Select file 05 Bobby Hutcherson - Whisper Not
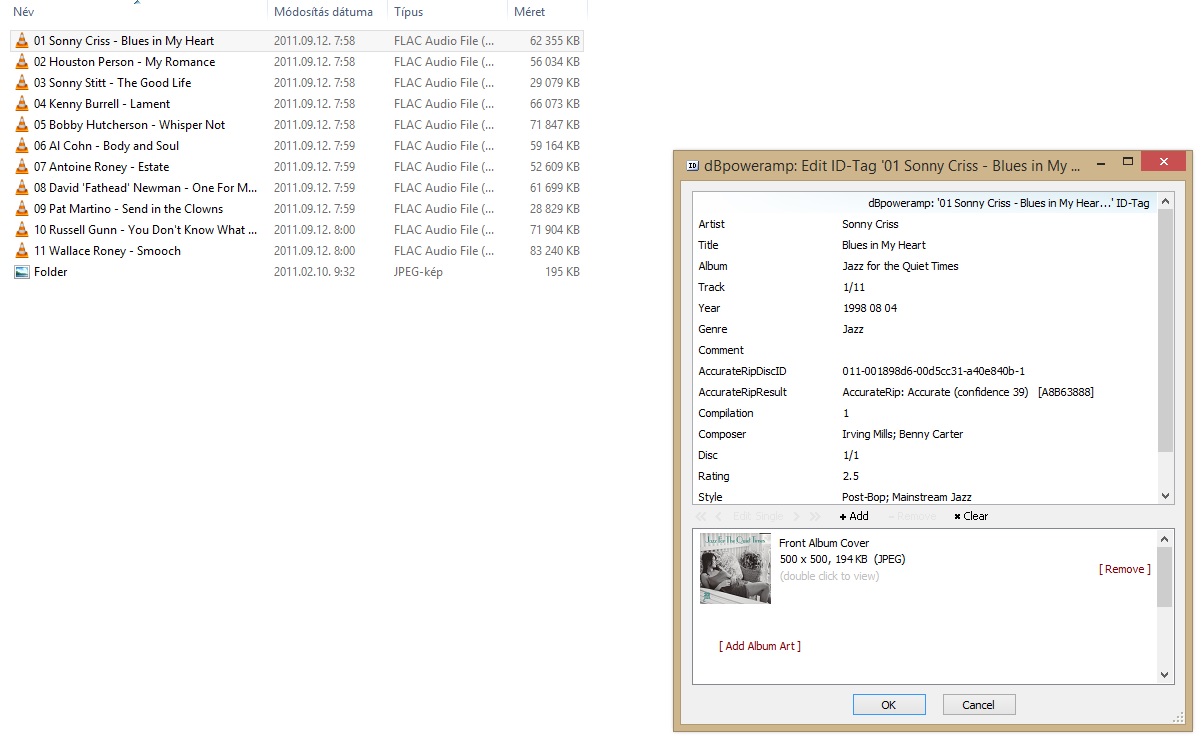 coord(129,125)
